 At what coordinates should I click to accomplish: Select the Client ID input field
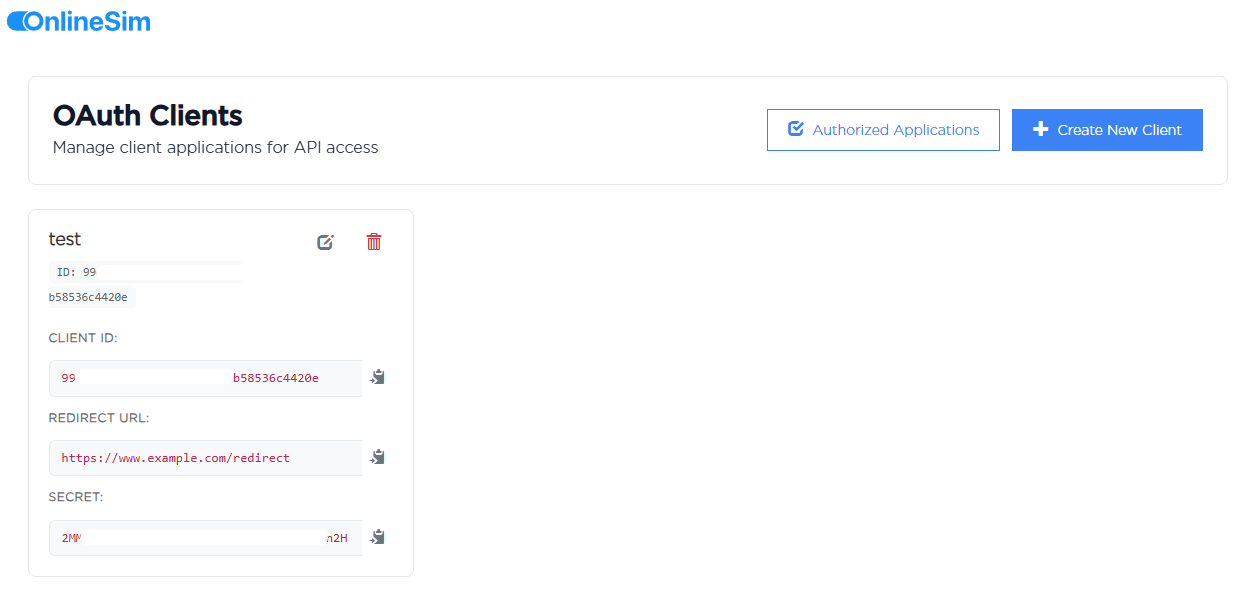click(205, 378)
